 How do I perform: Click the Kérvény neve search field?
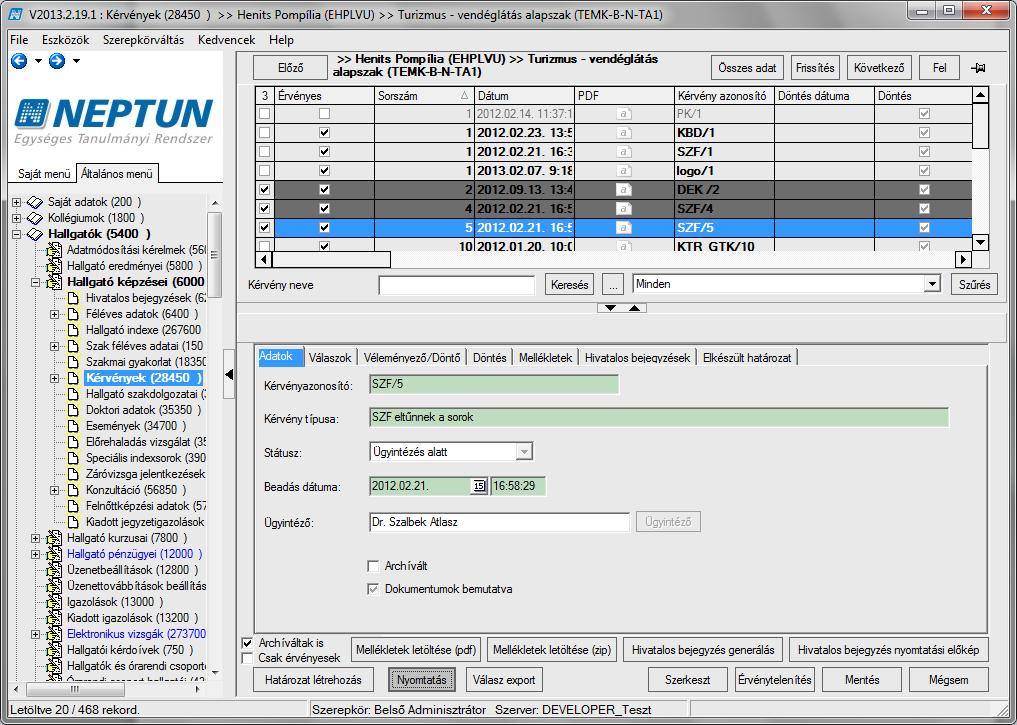tap(457, 285)
